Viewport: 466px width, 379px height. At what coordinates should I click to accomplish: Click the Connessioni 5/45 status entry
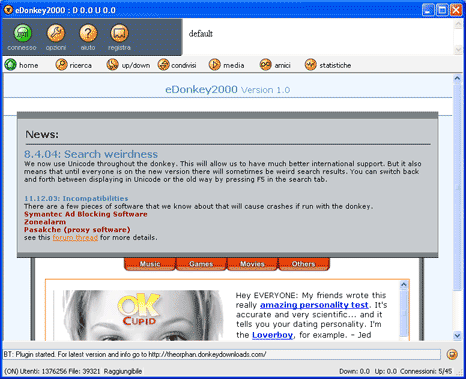[426, 371]
